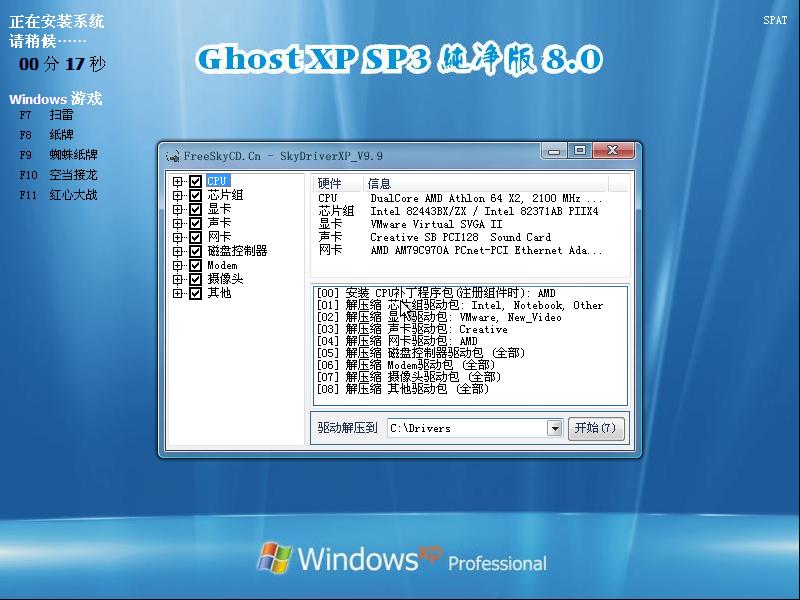Toggle the 声卡 checkbox
The image size is (800, 600).
[x=195, y=223]
